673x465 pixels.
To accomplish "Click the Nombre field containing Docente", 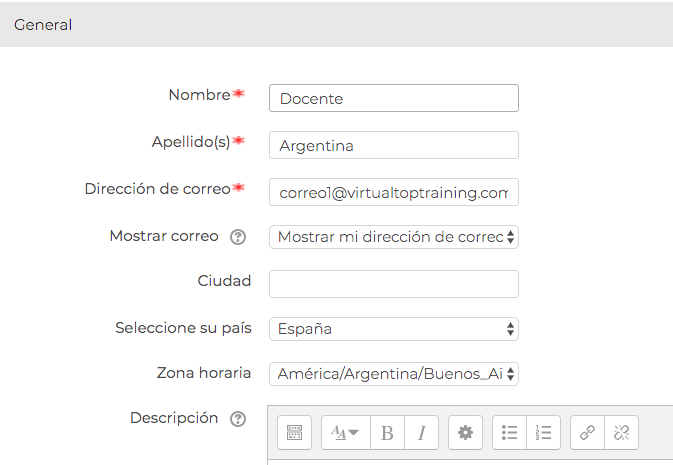I will [x=394, y=98].
